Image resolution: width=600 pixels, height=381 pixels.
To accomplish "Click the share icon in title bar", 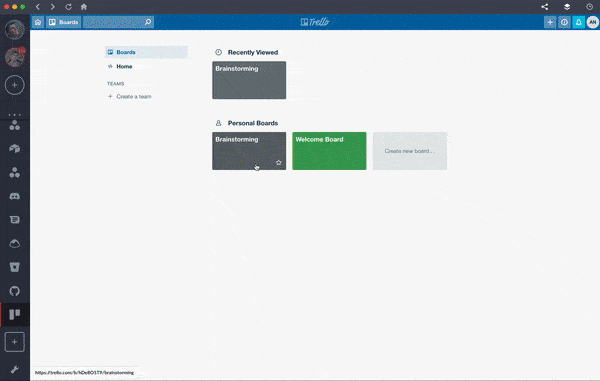I will 545,7.
